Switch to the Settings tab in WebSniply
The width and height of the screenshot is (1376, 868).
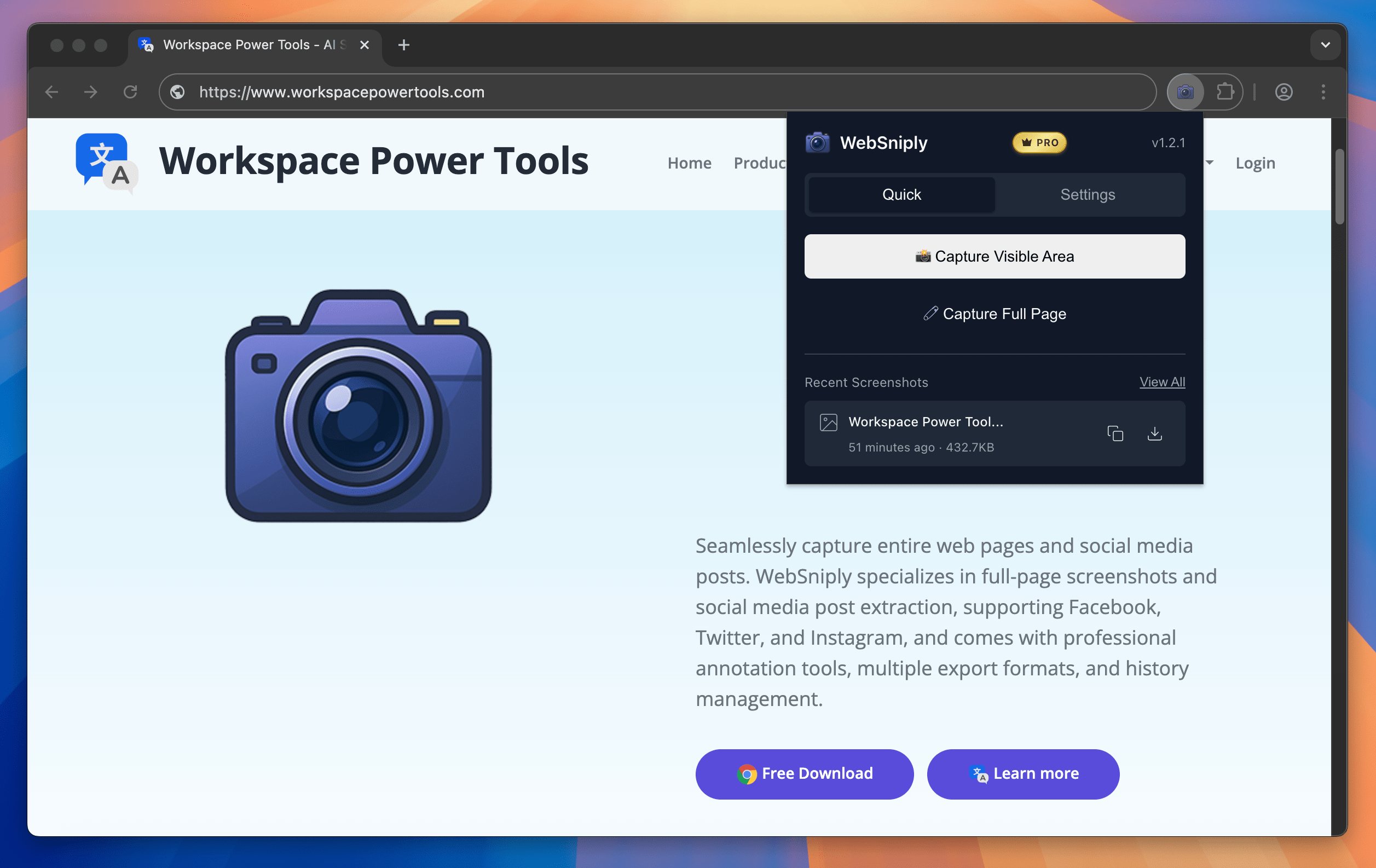point(1088,194)
